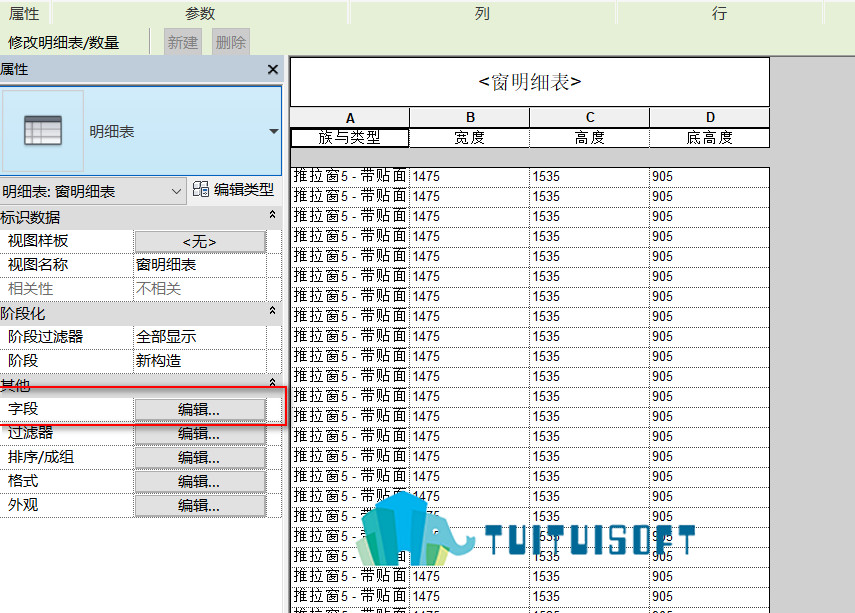Open the 外观 编辑 button
Screen dimensions: 855x613
pos(200,506)
